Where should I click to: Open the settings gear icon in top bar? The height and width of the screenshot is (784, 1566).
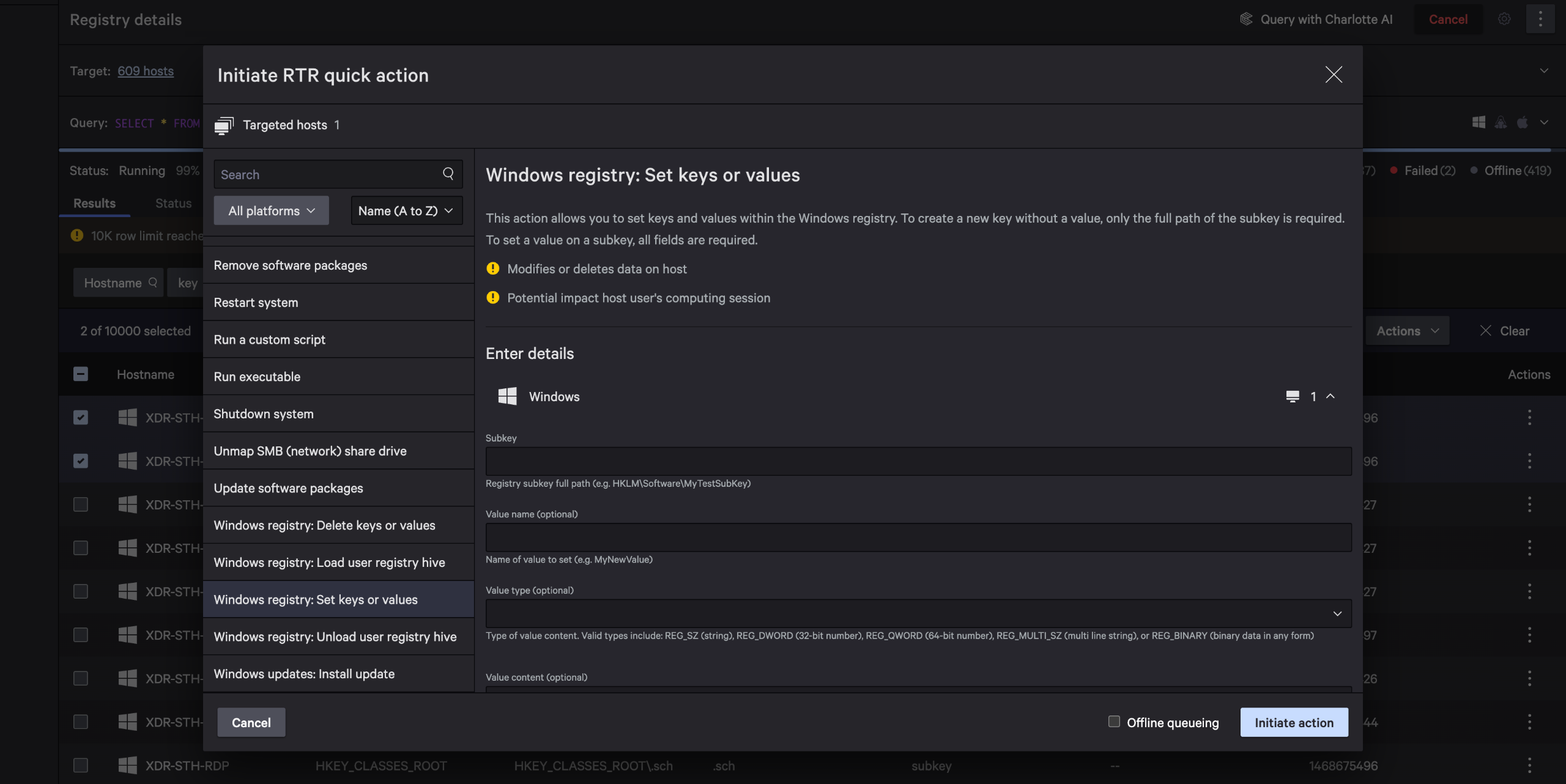point(1504,20)
